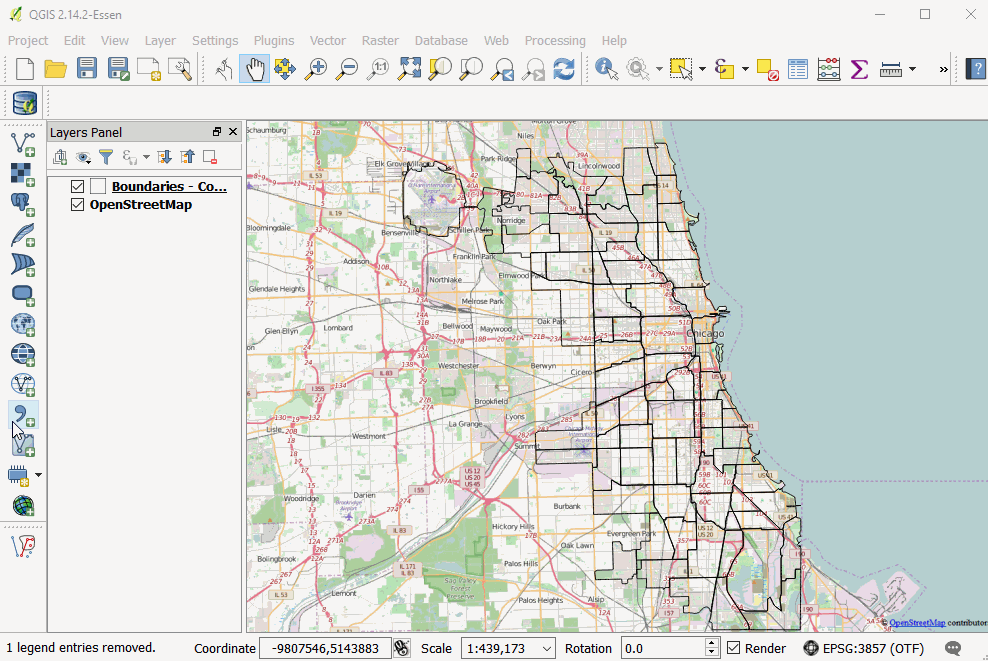The width and height of the screenshot is (988, 661).
Task: Click Pan Map to Selection icon
Action: pos(285,69)
